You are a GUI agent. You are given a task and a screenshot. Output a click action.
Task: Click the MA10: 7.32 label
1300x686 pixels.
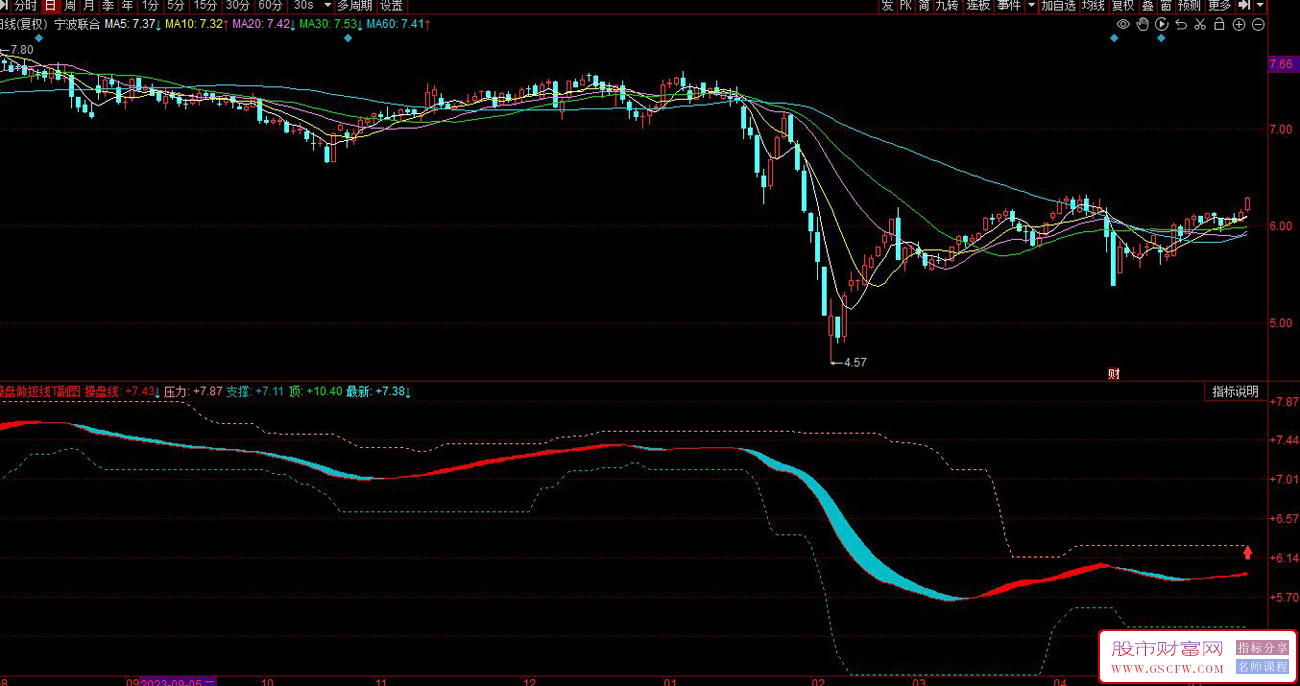click(196, 23)
